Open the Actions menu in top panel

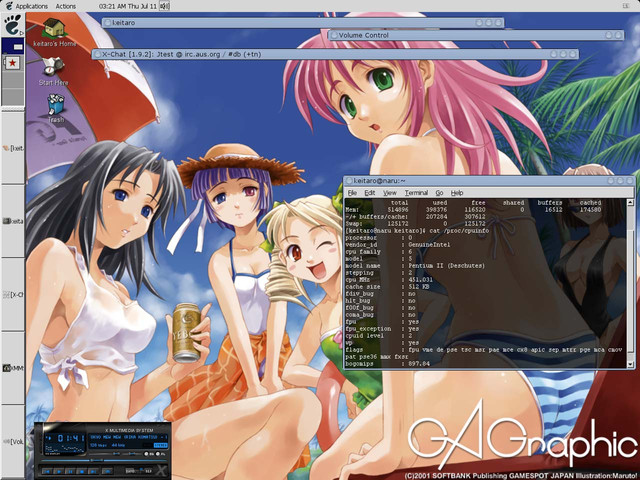(x=65, y=6)
